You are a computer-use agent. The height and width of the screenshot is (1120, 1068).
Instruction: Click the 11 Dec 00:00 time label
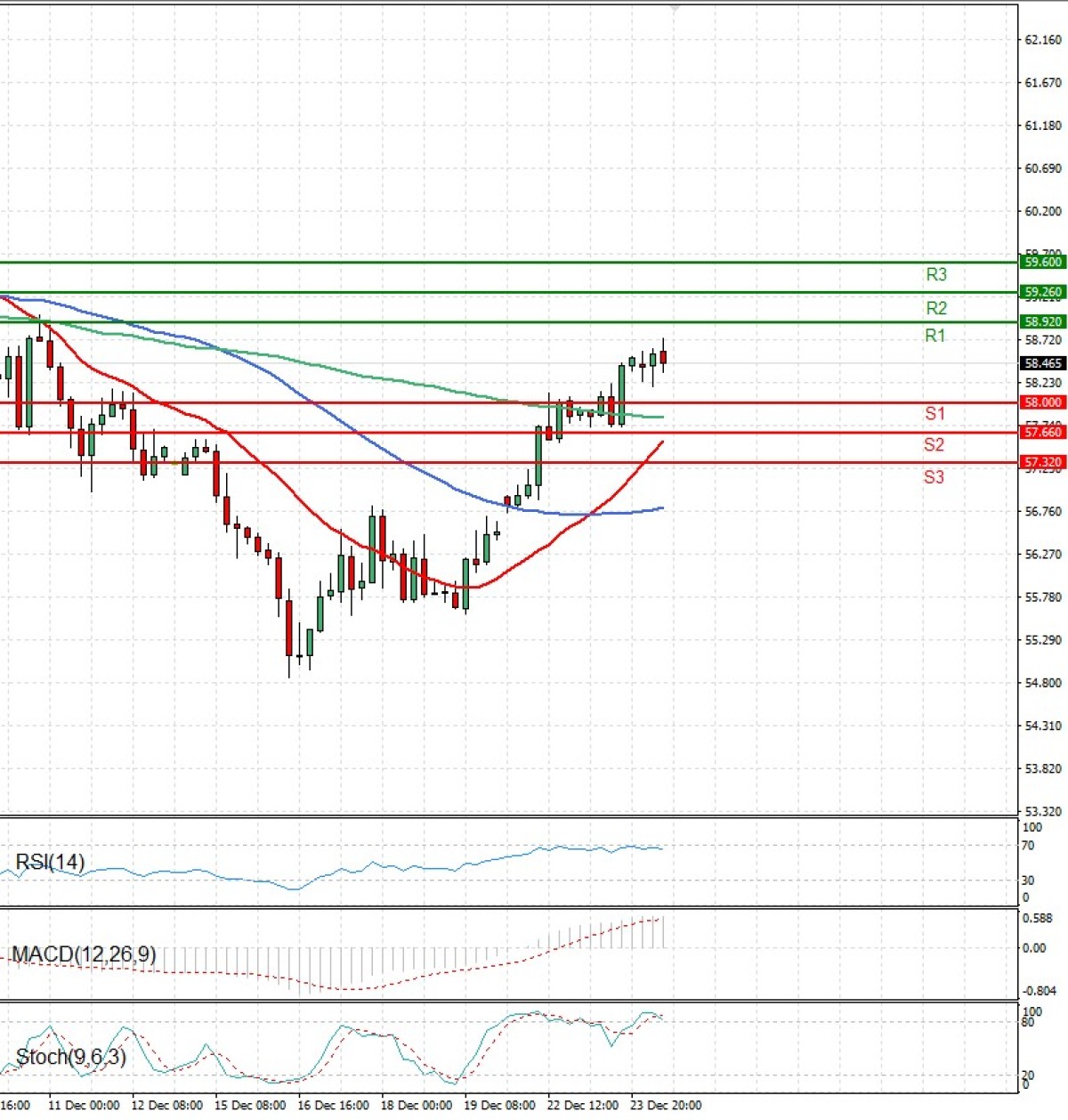[x=84, y=1105]
